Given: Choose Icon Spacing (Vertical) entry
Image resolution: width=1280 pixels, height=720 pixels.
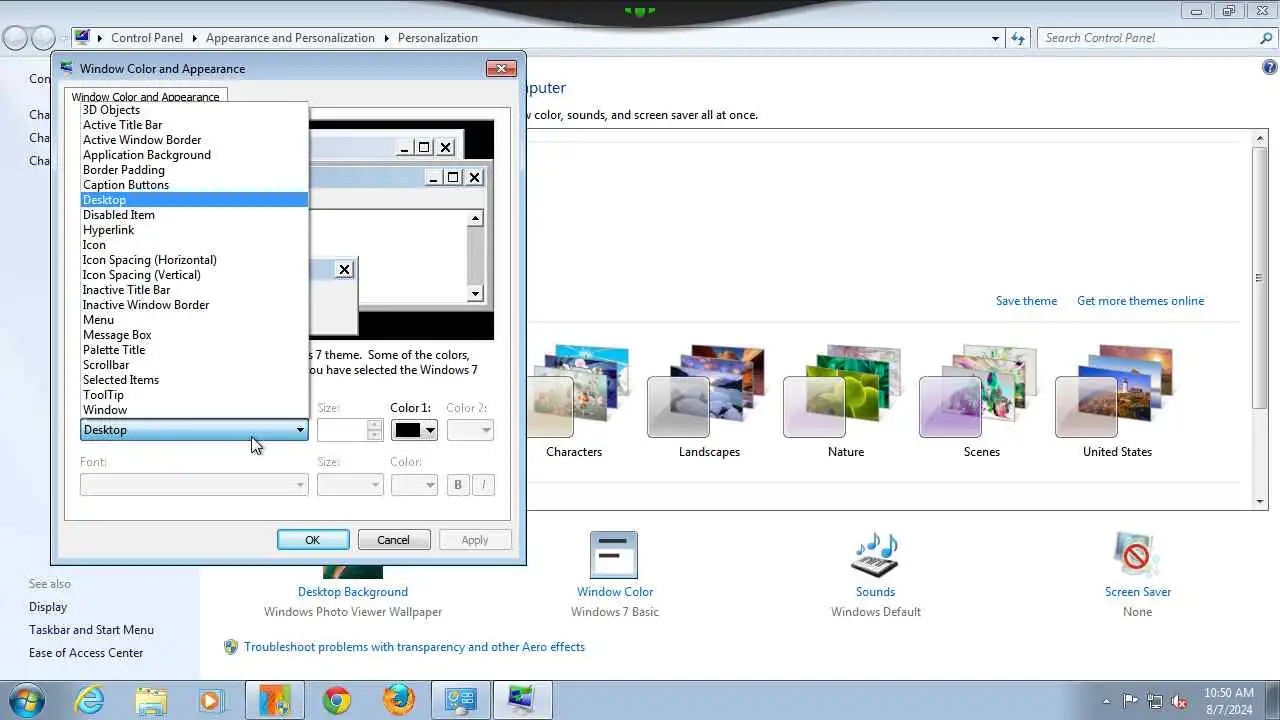Looking at the screenshot, I should [194, 275].
